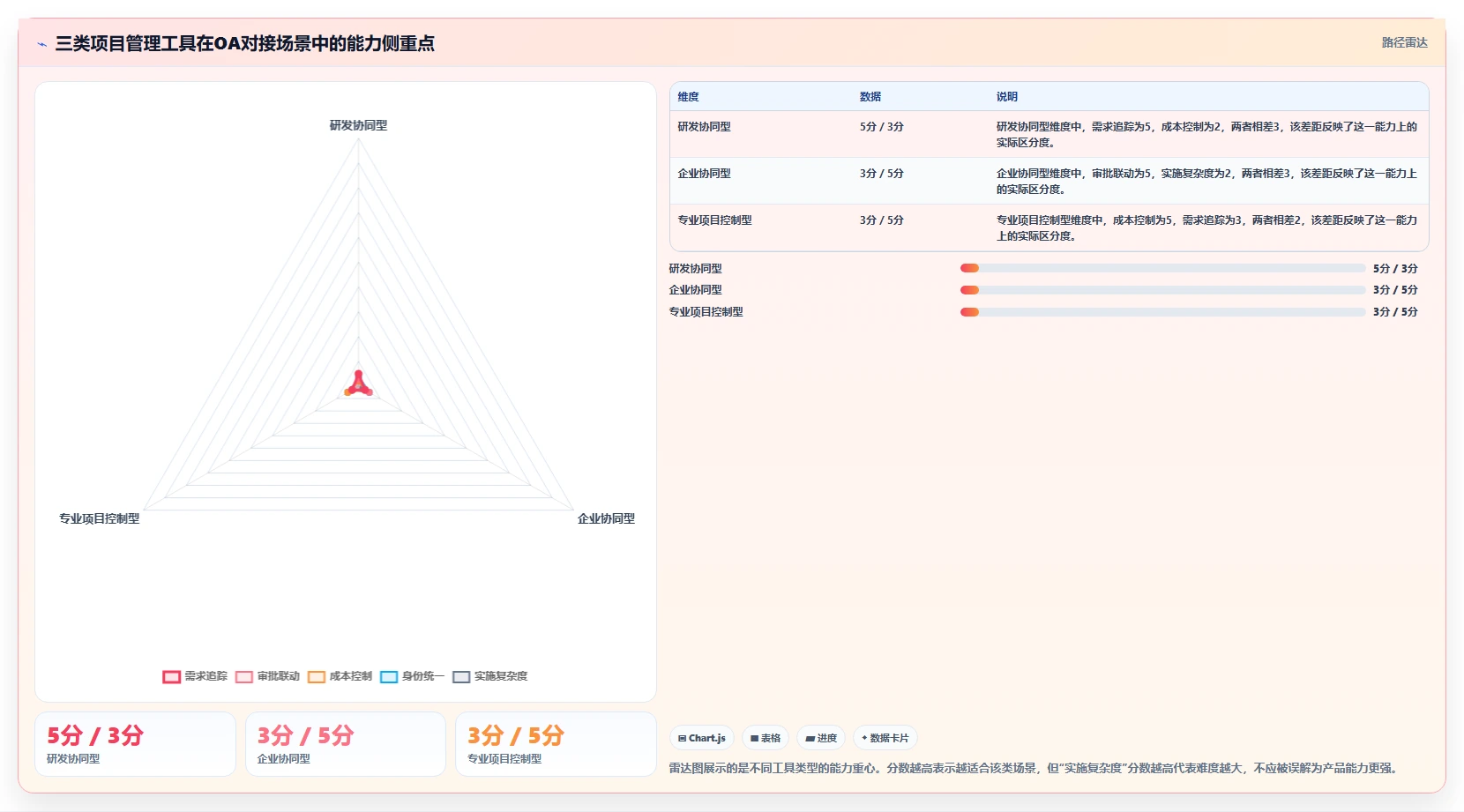The width and height of the screenshot is (1464, 812).
Task: Toggle the 实施复杂度 legend swatch
Action: click(461, 676)
